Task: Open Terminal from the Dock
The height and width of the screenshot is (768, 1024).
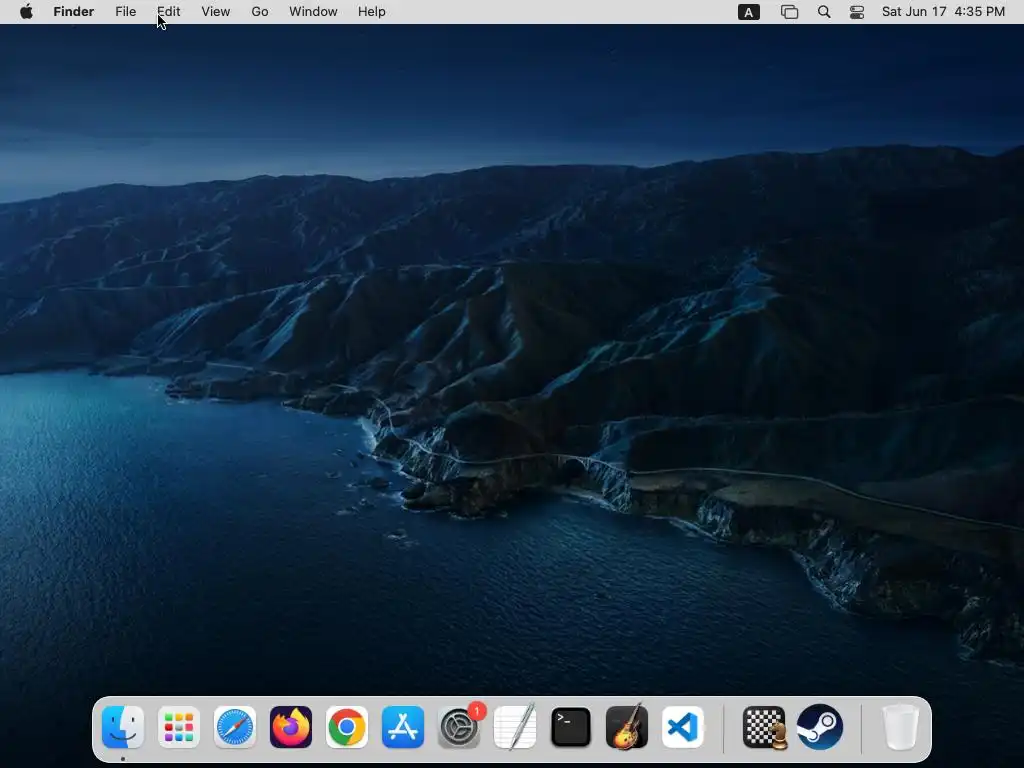Action: point(571,727)
